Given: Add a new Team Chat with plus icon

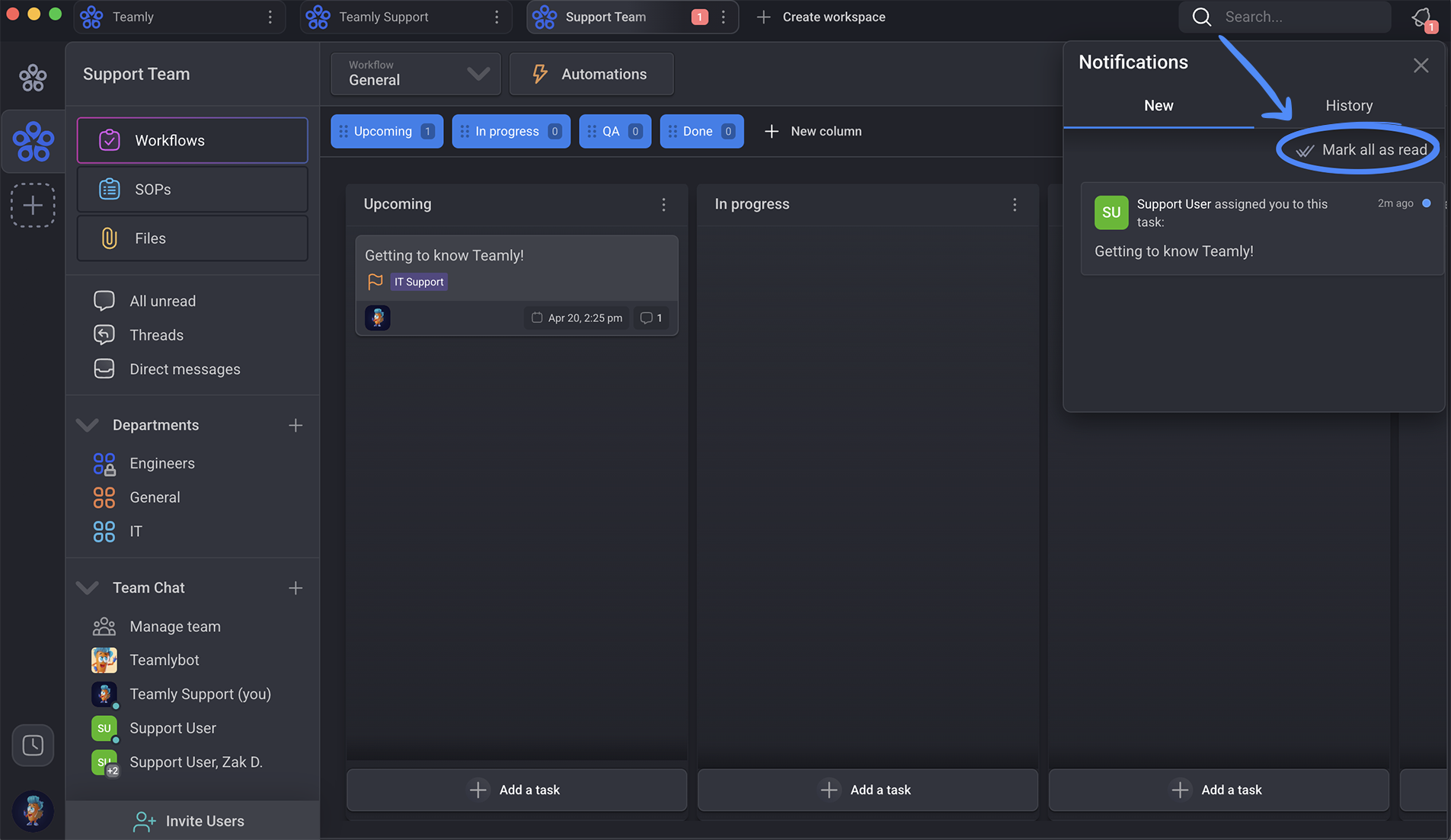Looking at the screenshot, I should coord(296,587).
